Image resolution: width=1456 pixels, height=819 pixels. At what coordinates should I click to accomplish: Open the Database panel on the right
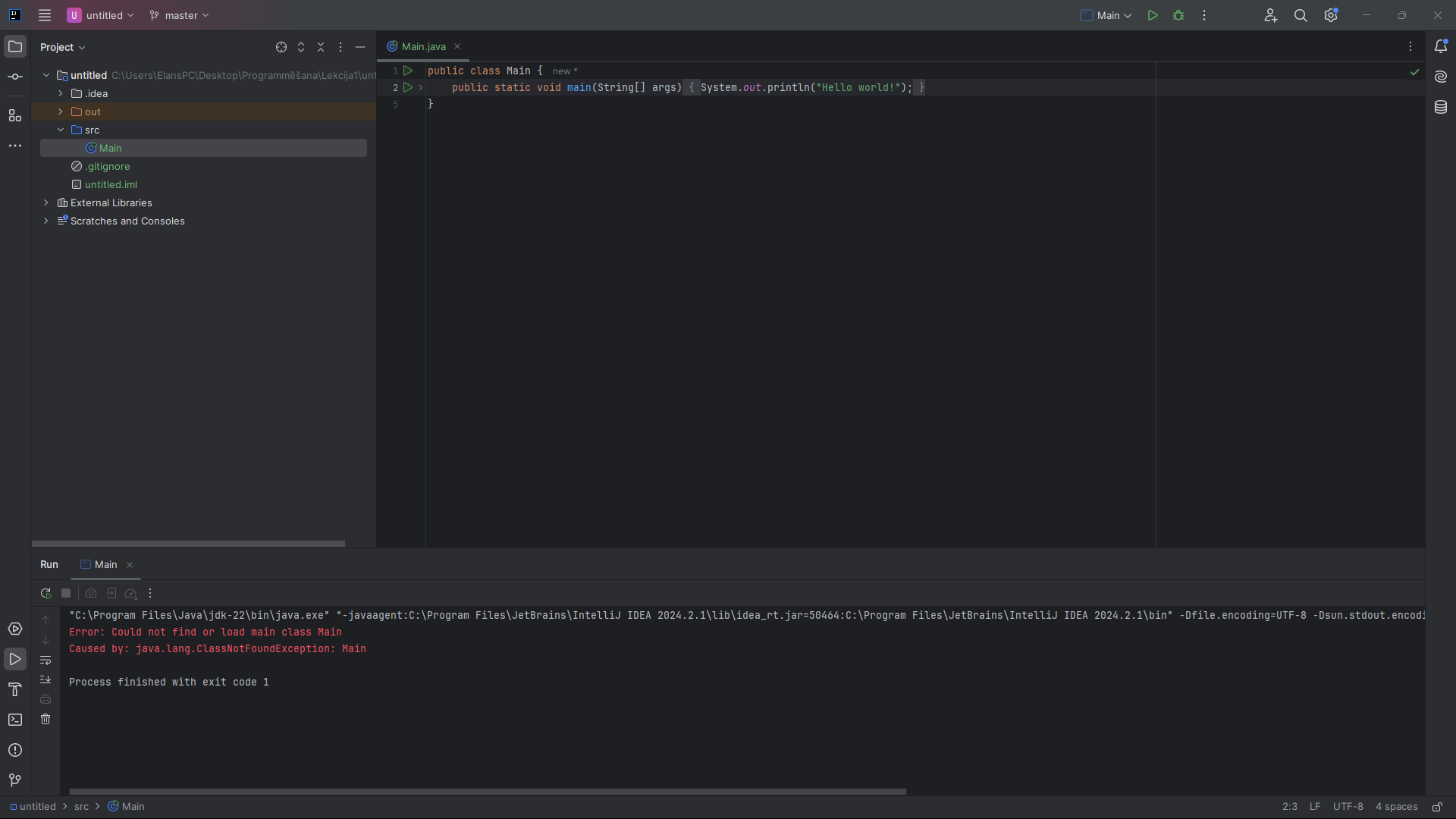(x=1442, y=106)
